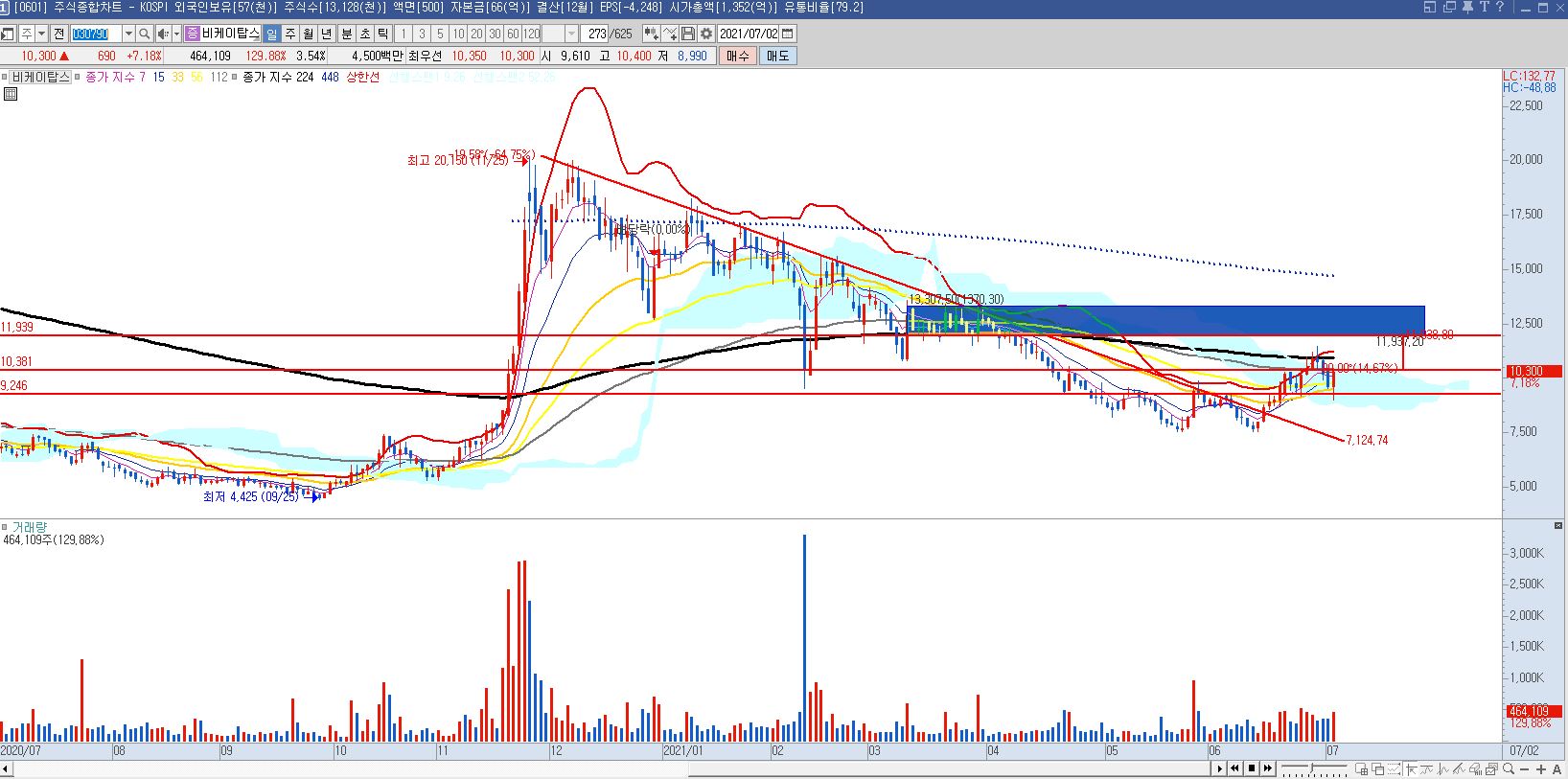Click the stop button in bottom bar
Screen dimensions: 1568x779
click(1252, 768)
